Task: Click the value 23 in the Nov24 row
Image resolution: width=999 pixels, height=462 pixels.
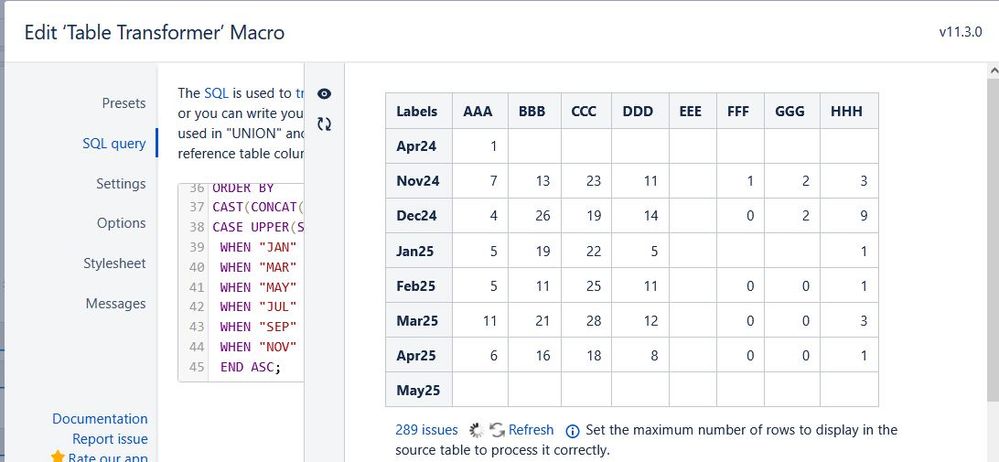Action: coord(593,181)
